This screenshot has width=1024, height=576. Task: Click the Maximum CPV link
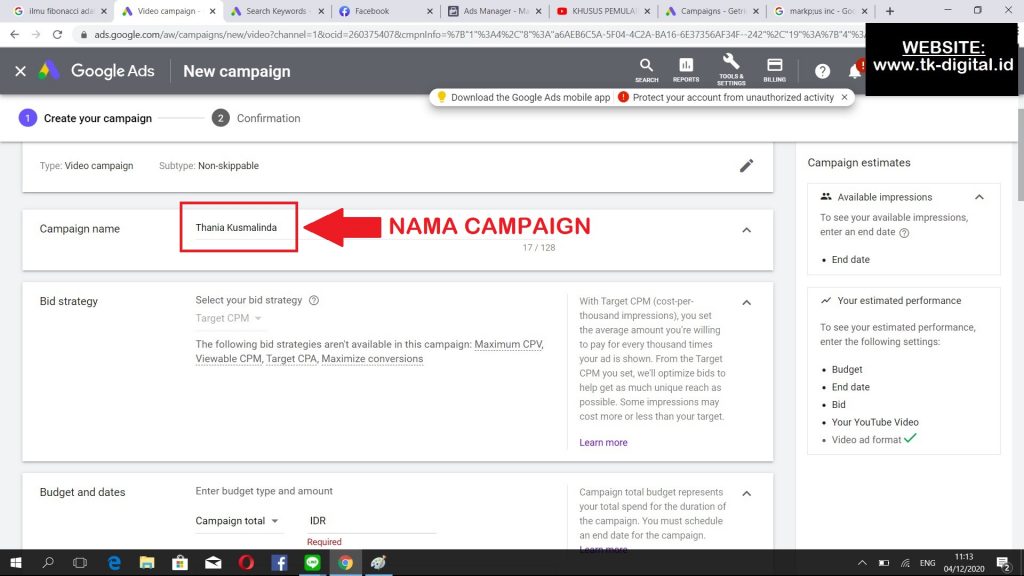coord(508,345)
